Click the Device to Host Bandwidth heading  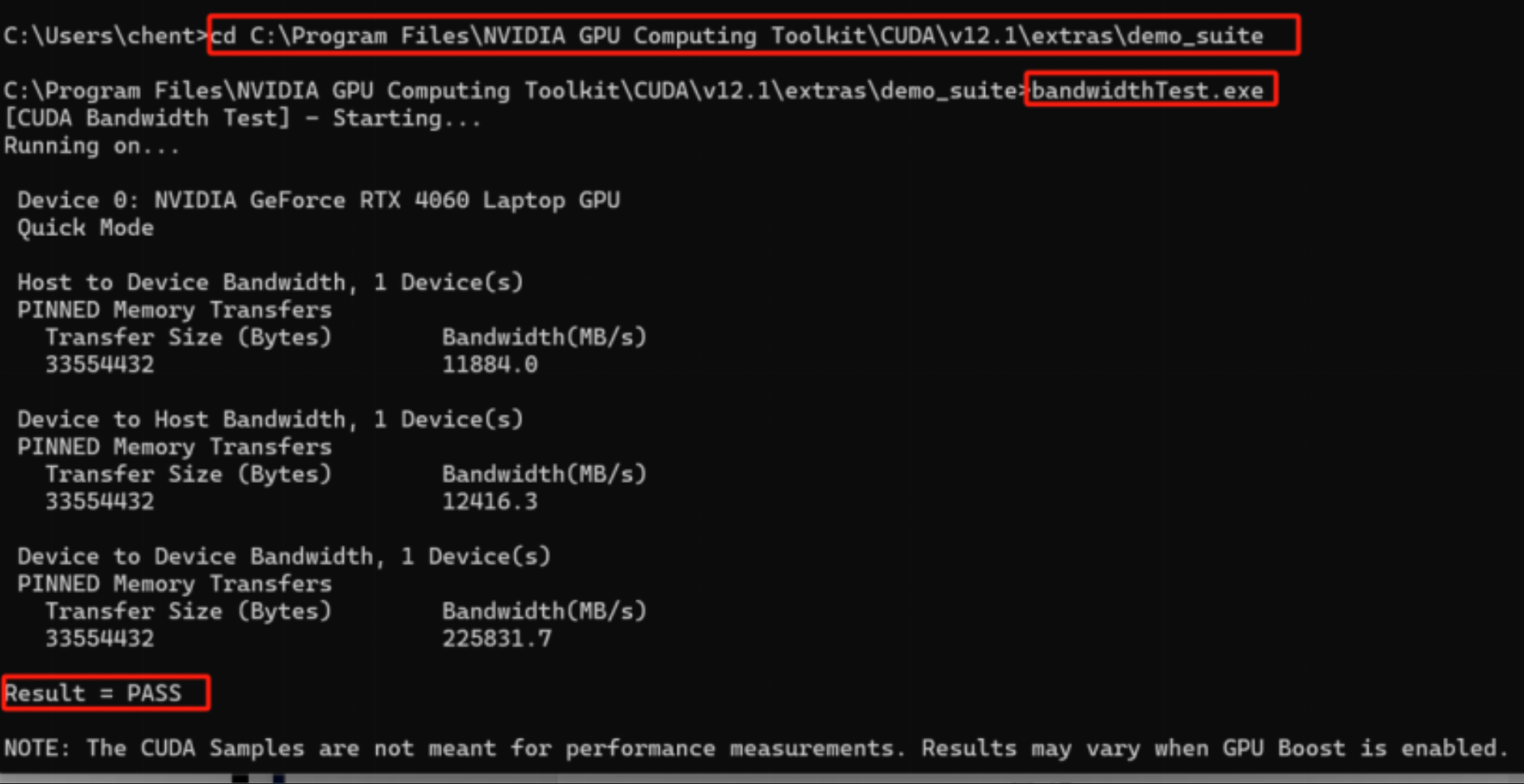coord(270,419)
